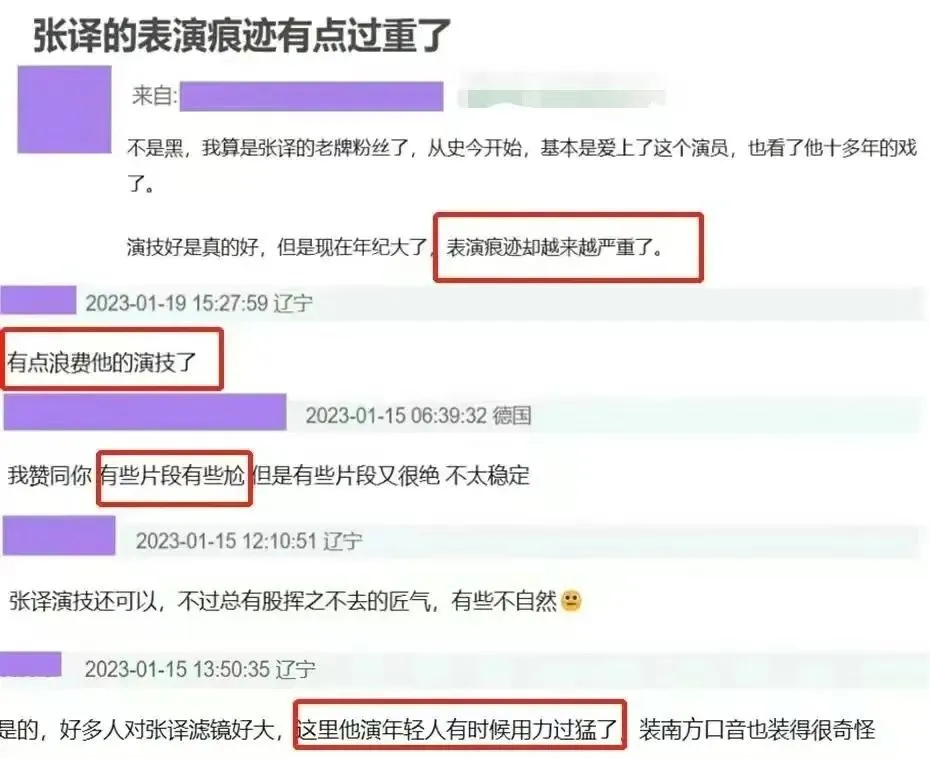Image resolution: width=930 pixels, height=758 pixels.
Task: Select comment starting with 张译演技还可以
Action: pyautogui.click(x=295, y=601)
